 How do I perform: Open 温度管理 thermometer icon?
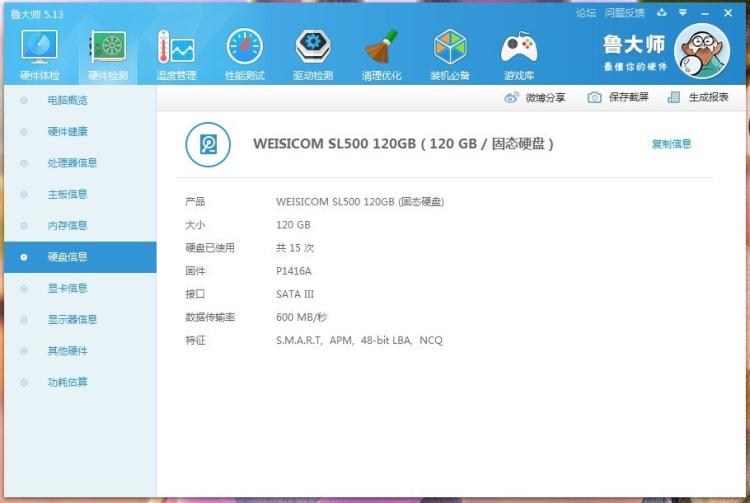pos(176,46)
